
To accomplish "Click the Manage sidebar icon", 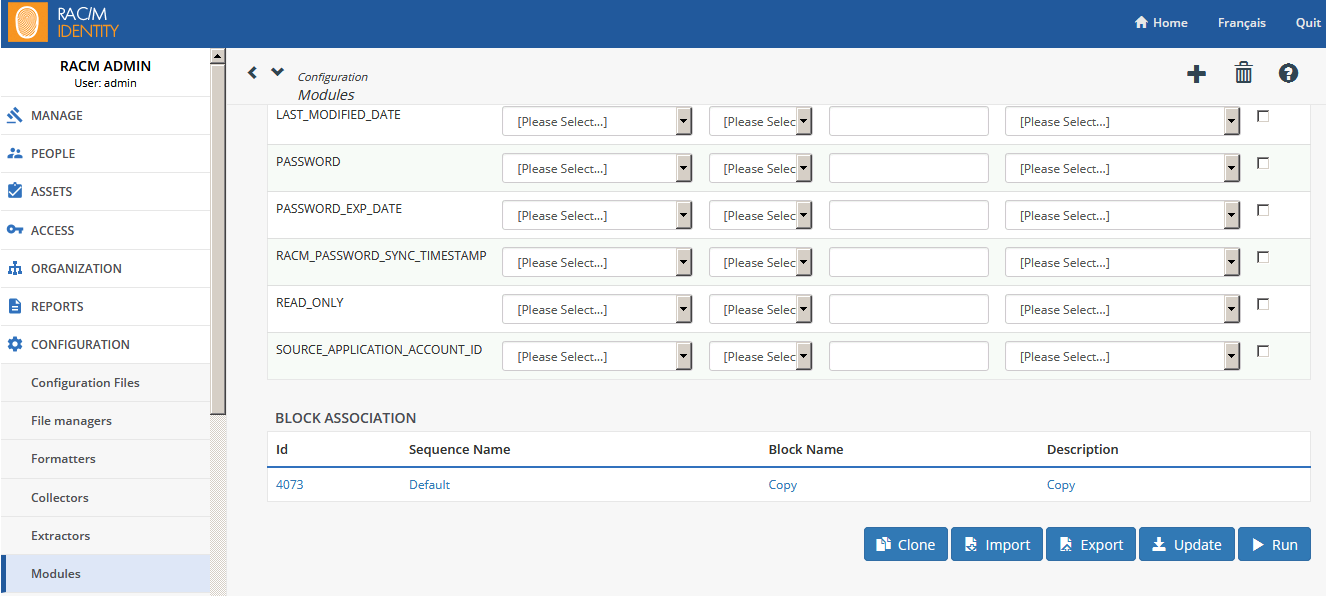I will [x=15, y=115].
